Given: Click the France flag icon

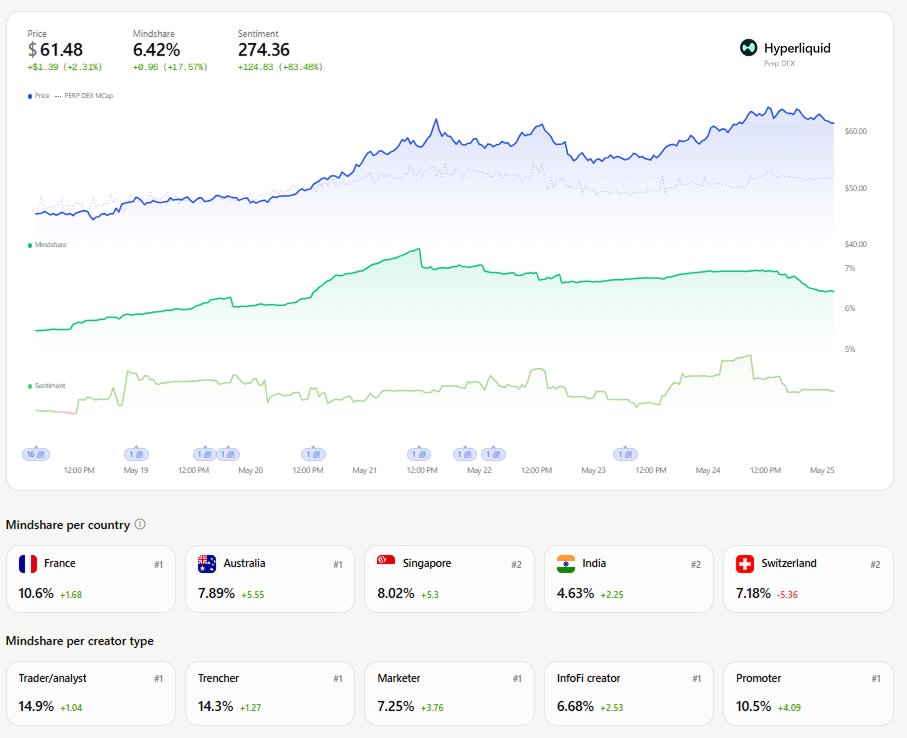Looking at the screenshot, I should 28,564.
